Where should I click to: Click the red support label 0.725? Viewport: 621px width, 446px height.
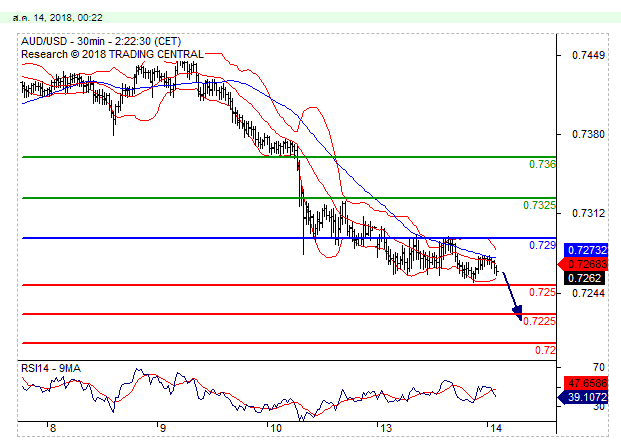(542, 292)
